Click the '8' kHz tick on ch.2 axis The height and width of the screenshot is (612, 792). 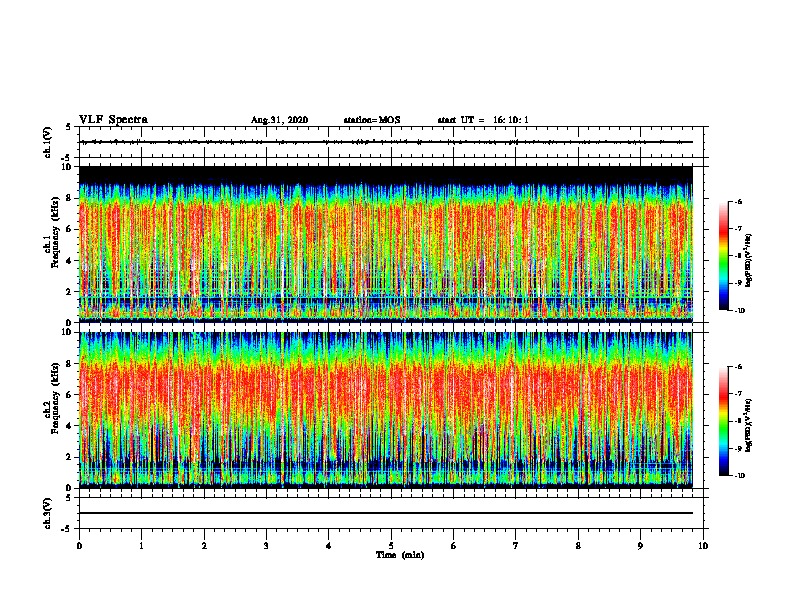pos(70,364)
